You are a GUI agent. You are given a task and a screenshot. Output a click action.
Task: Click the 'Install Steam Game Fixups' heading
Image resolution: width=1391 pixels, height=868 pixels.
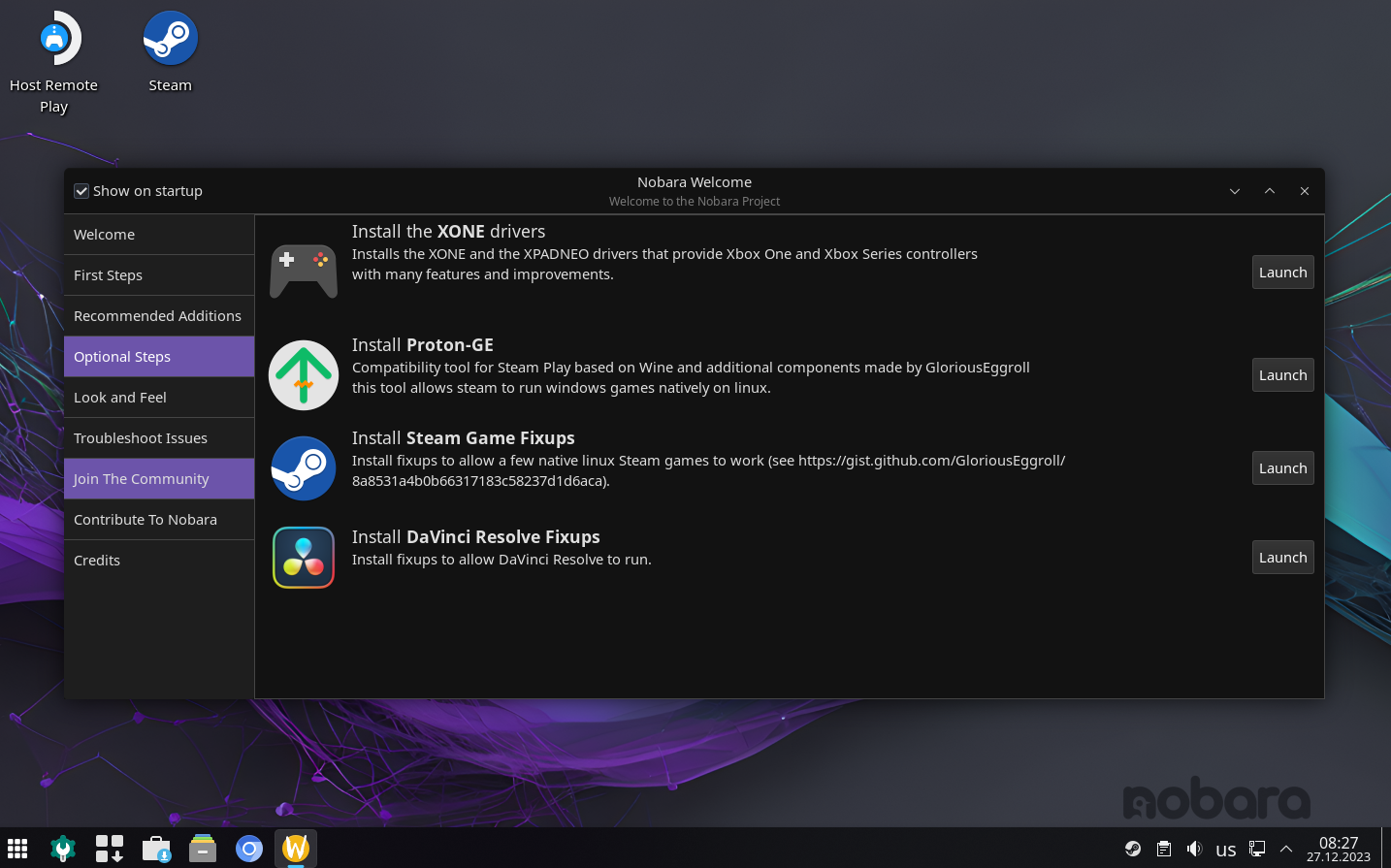tap(464, 438)
